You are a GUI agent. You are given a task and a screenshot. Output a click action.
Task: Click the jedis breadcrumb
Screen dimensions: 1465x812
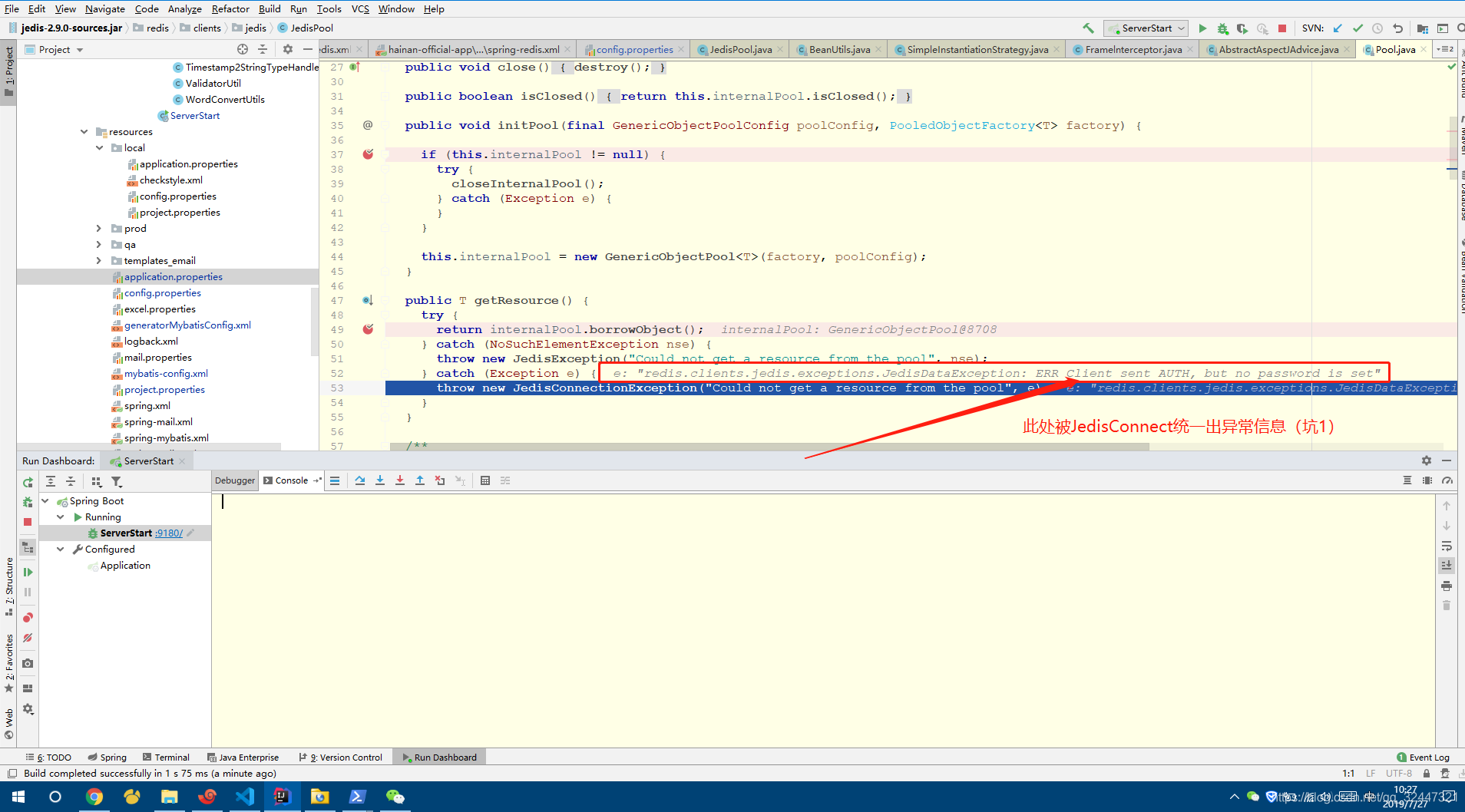tap(250, 28)
